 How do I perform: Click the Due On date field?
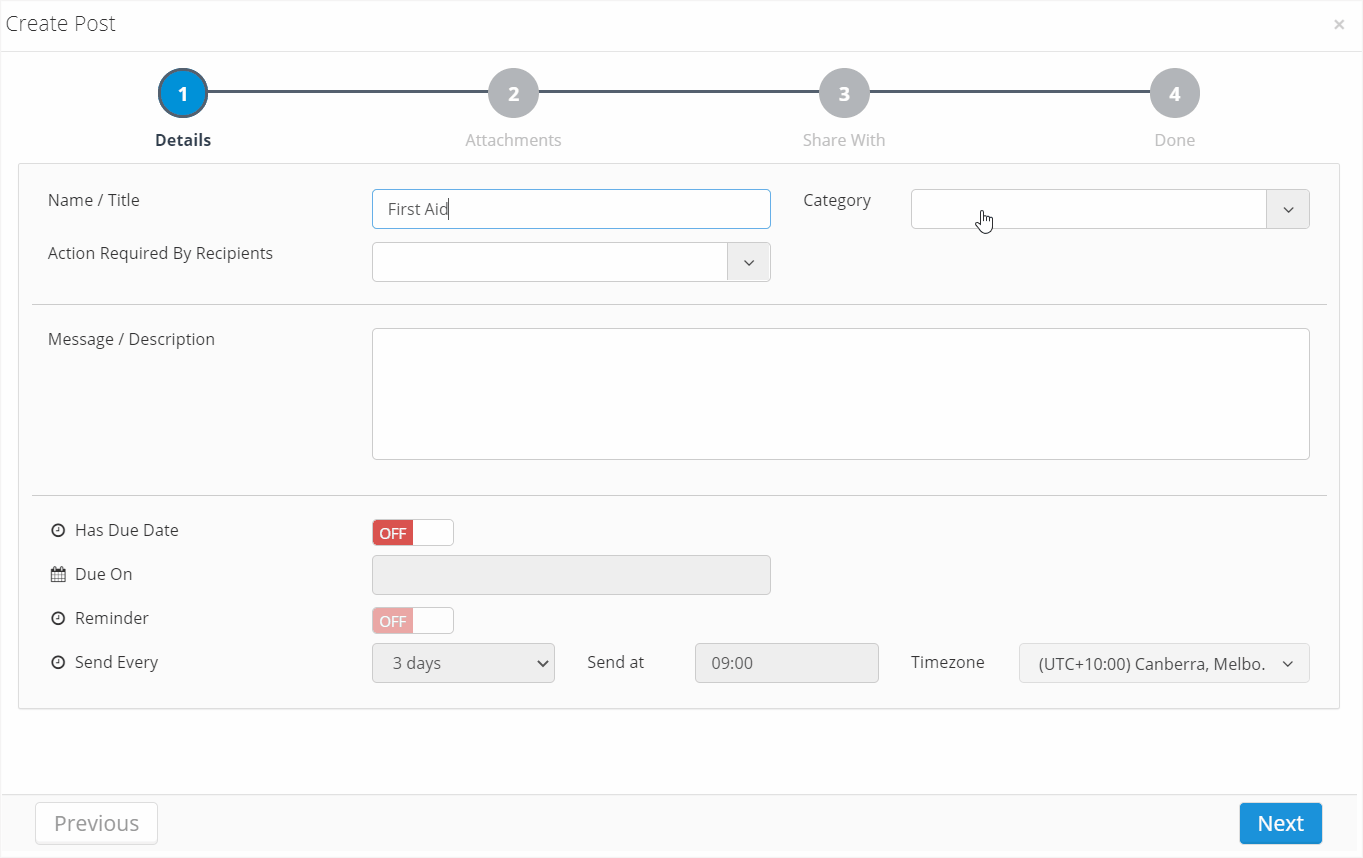coord(571,575)
